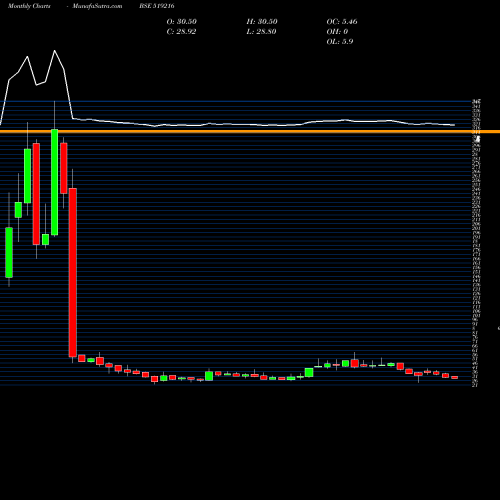Click the high value 'H: 30.50'
500x500 pixels.
(x=262, y=21)
